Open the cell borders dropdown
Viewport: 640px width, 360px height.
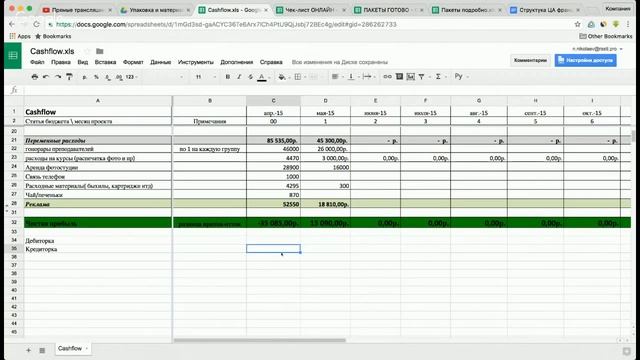pos(299,77)
